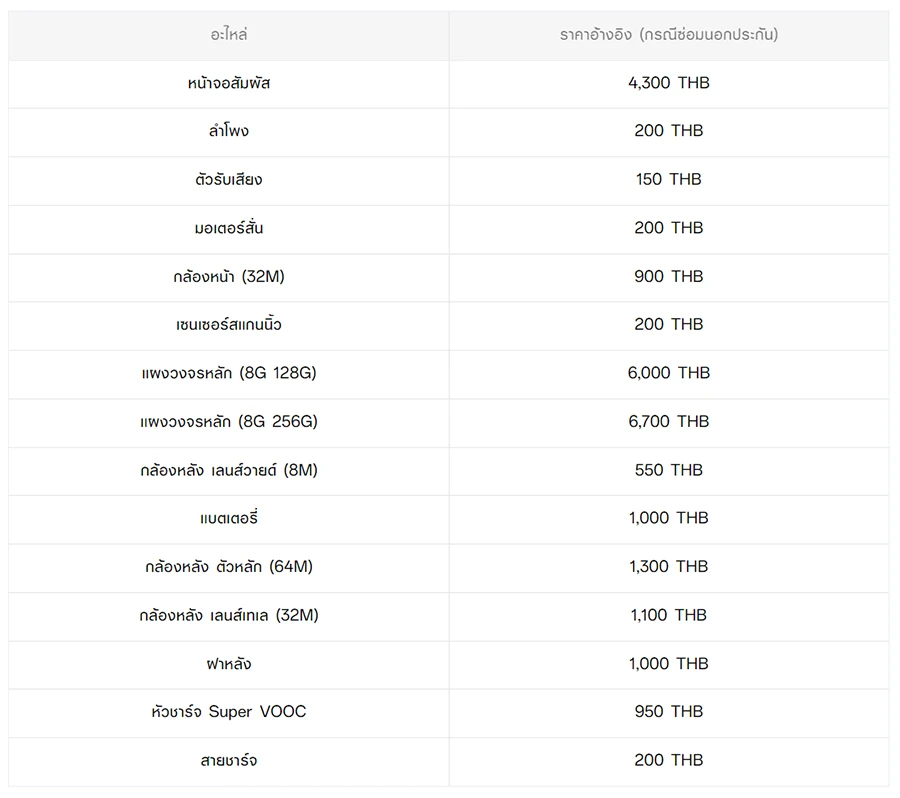This screenshot has width=900, height=798.
Task: Click the ฝาหลัง part name
Action: point(229,663)
